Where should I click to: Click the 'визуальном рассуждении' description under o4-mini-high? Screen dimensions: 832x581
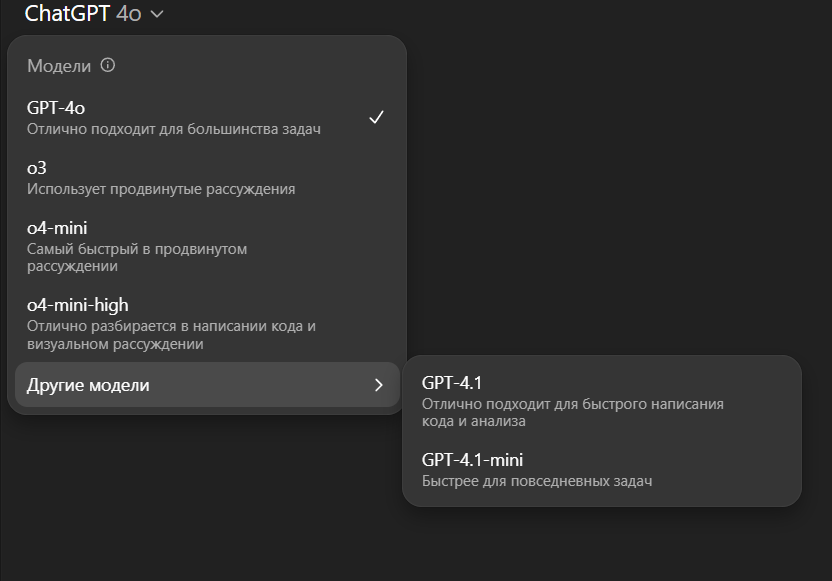pyautogui.click(x=115, y=345)
